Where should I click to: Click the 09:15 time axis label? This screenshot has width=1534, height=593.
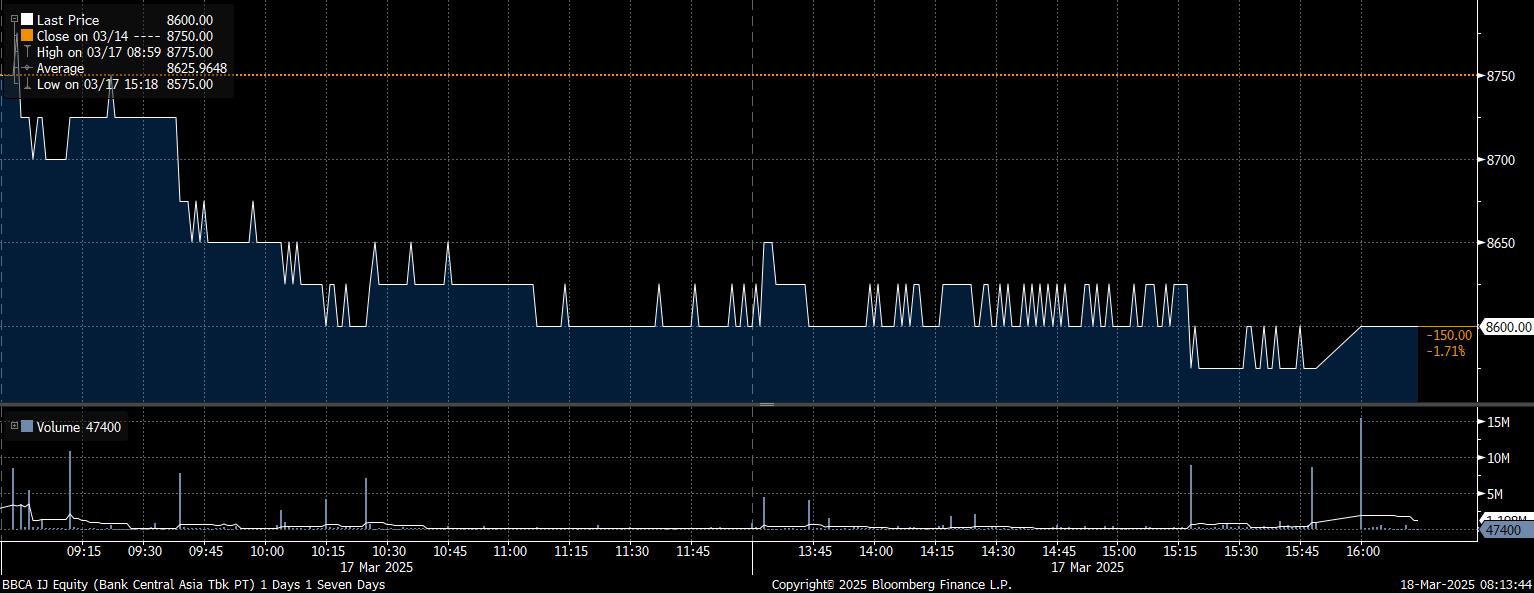83,552
